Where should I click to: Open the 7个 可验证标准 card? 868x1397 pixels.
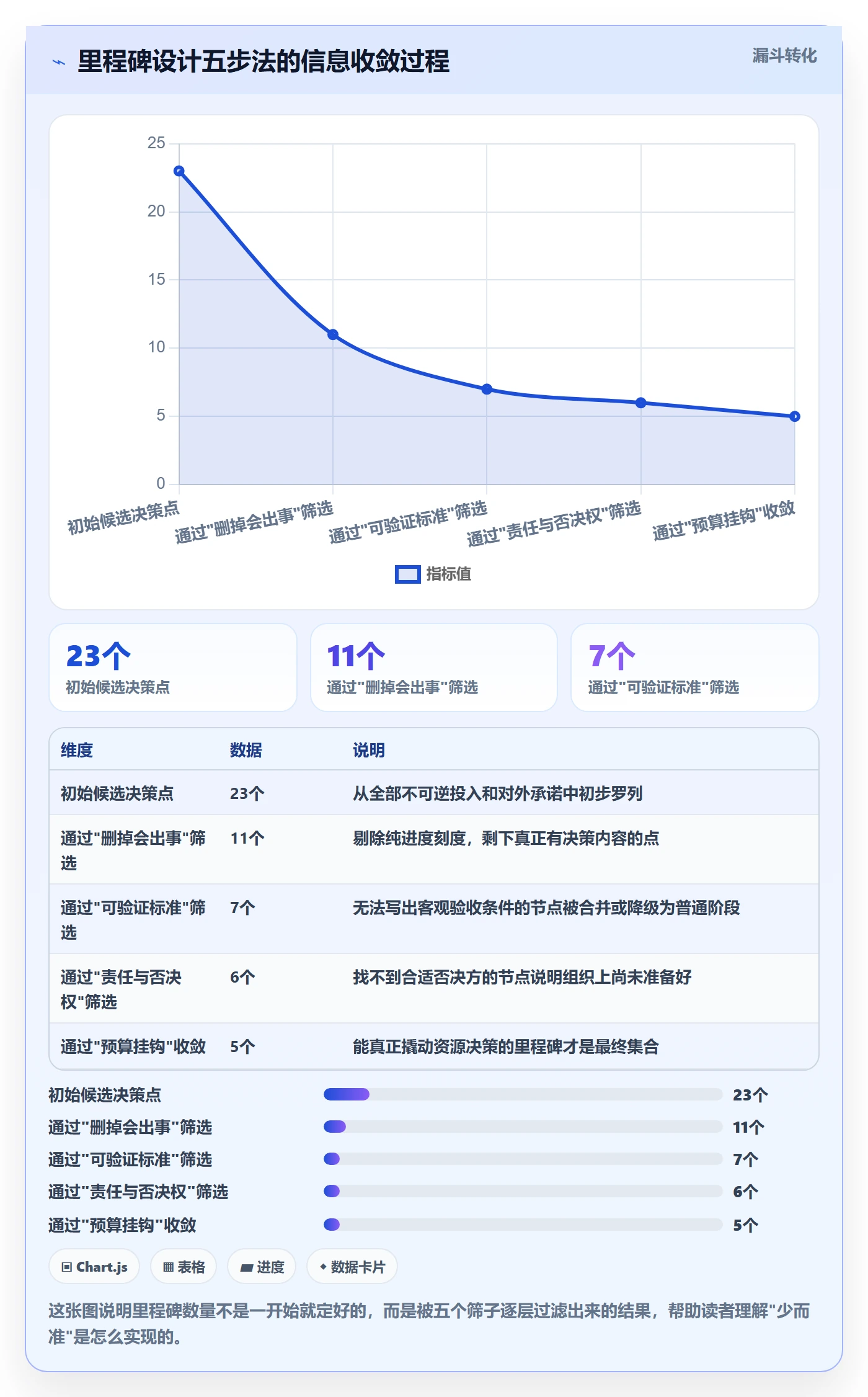pyautogui.click(x=695, y=667)
